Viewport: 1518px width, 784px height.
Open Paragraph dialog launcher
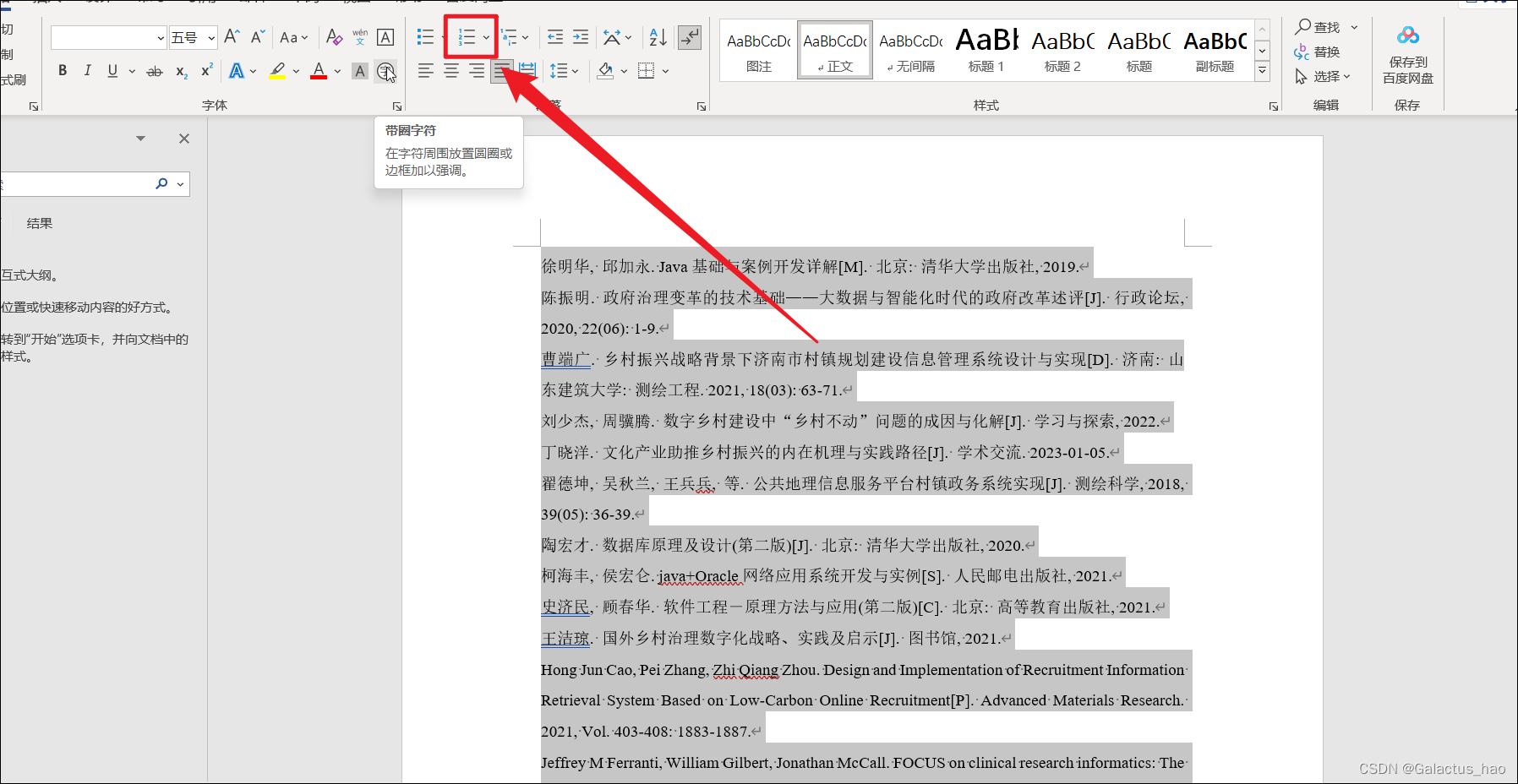[x=702, y=106]
